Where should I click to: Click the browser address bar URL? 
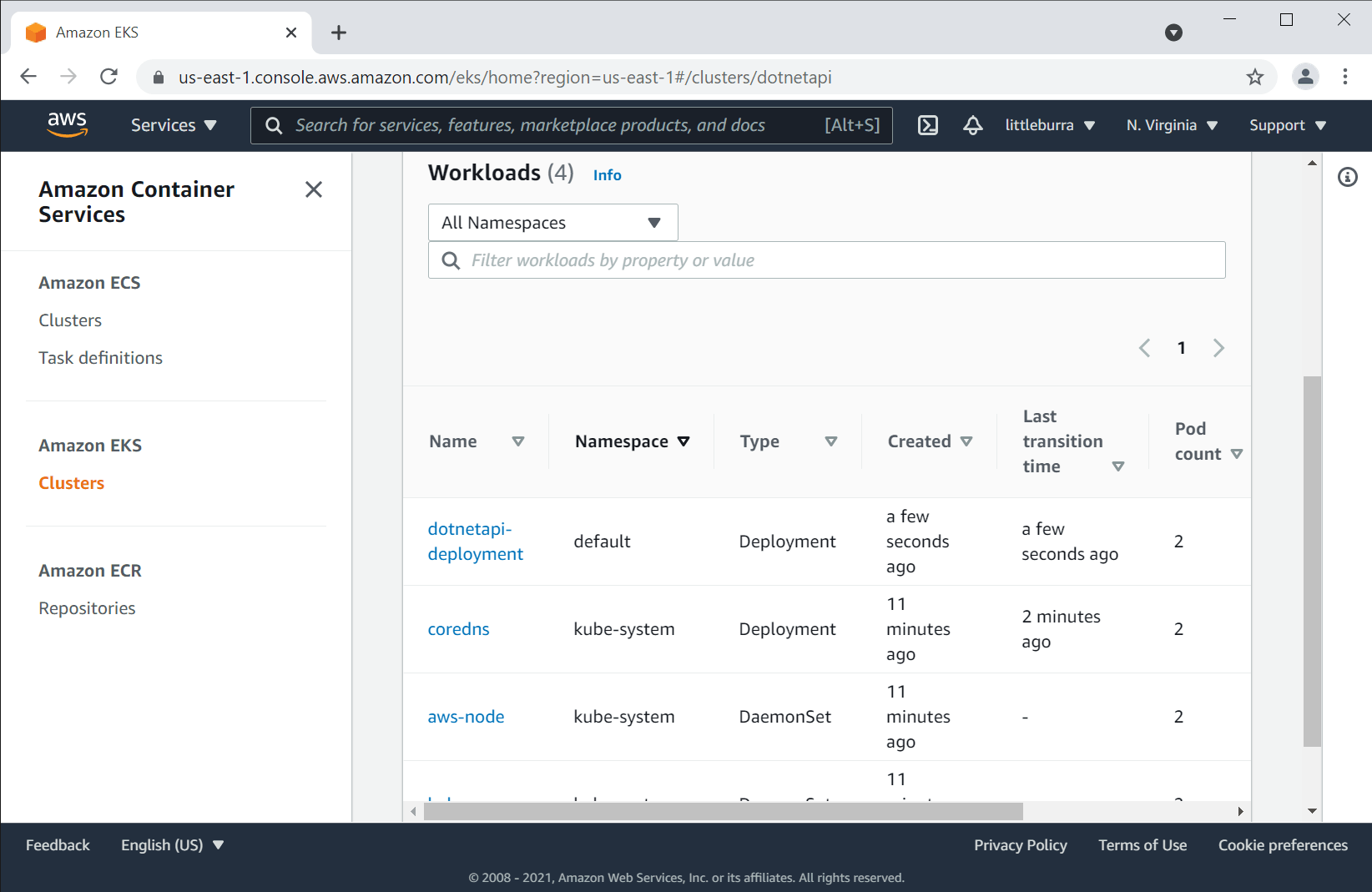point(505,78)
